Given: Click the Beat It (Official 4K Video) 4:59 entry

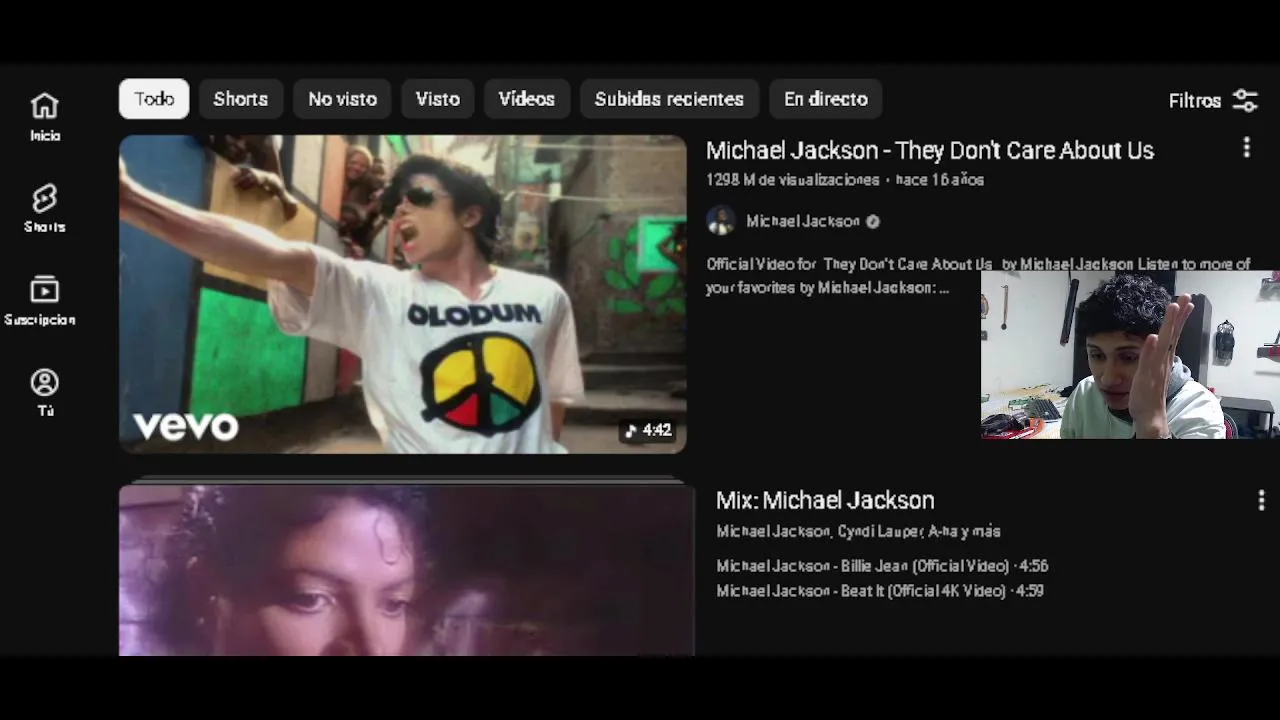Looking at the screenshot, I should [880, 591].
